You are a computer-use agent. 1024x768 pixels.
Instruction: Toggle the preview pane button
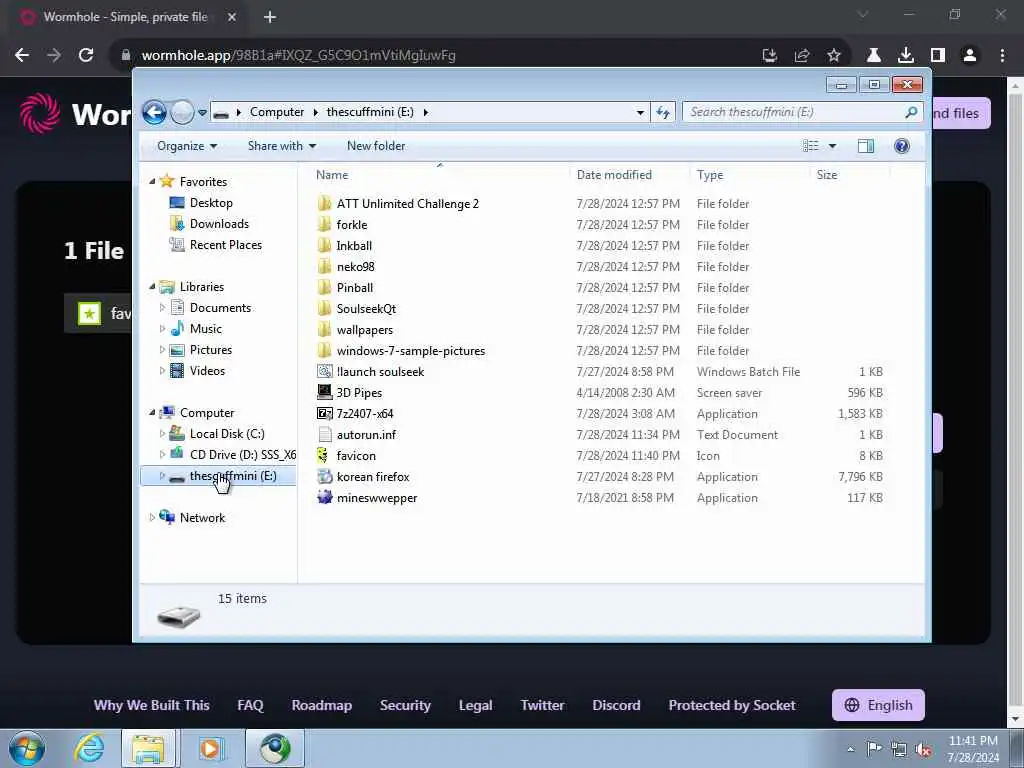point(865,146)
